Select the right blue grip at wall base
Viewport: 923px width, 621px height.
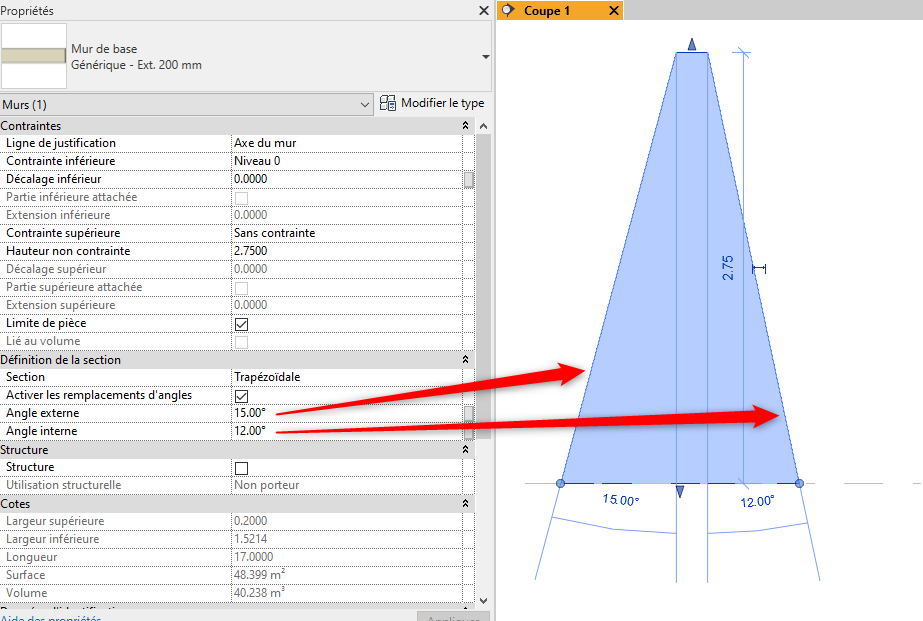click(x=799, y=484)
